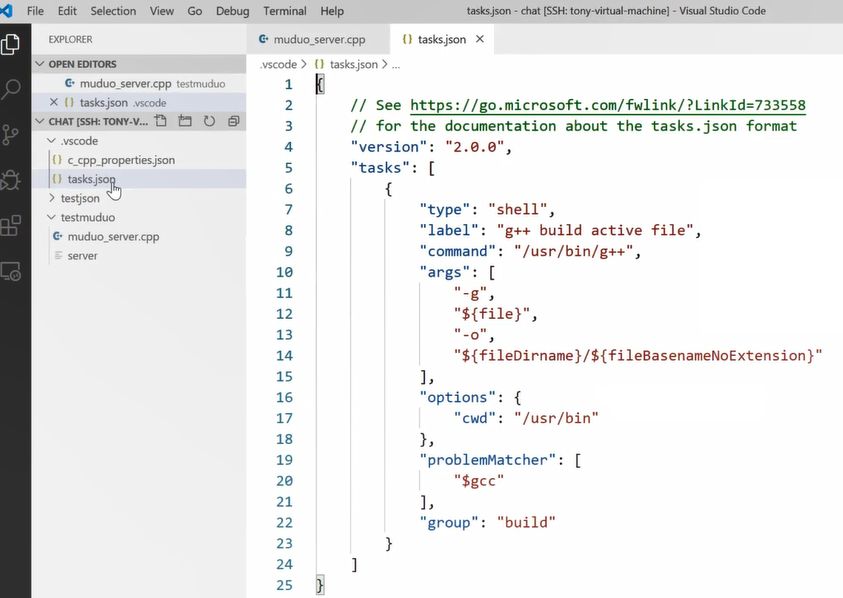This screenshot has width=843, height=598.
Task: Click the New Folder icon in explorer
Action: pos(184,121)
